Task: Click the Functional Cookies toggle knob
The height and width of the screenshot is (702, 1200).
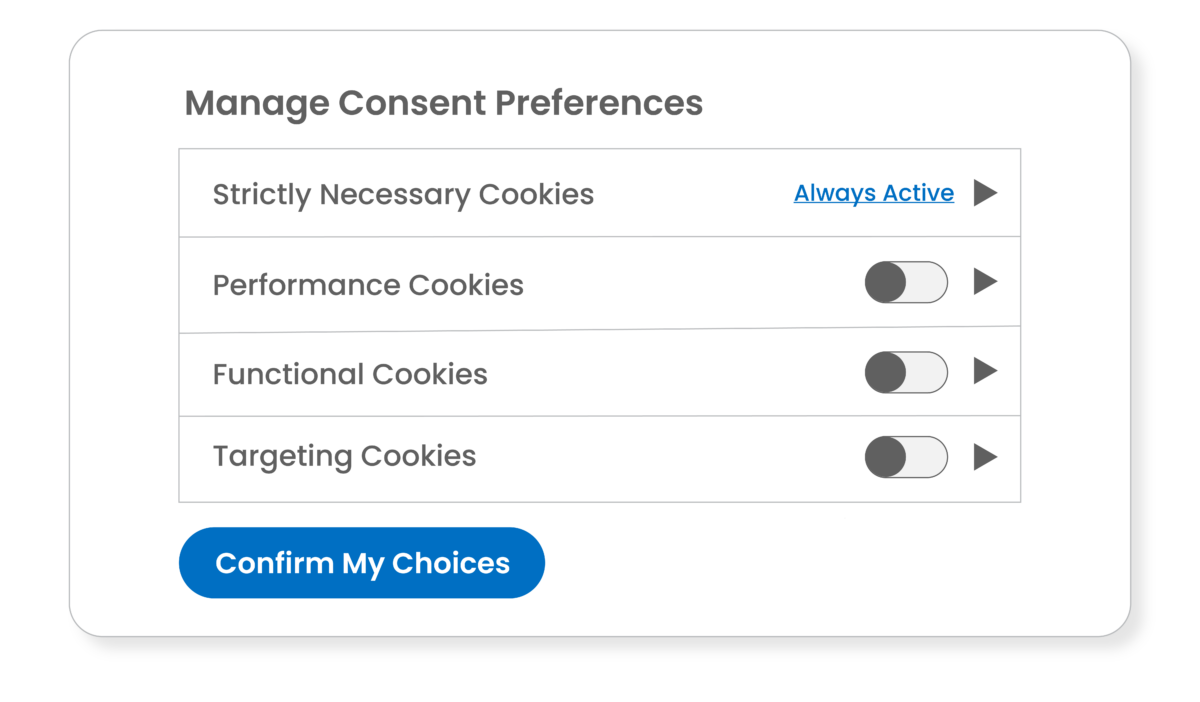Action: 886,372
